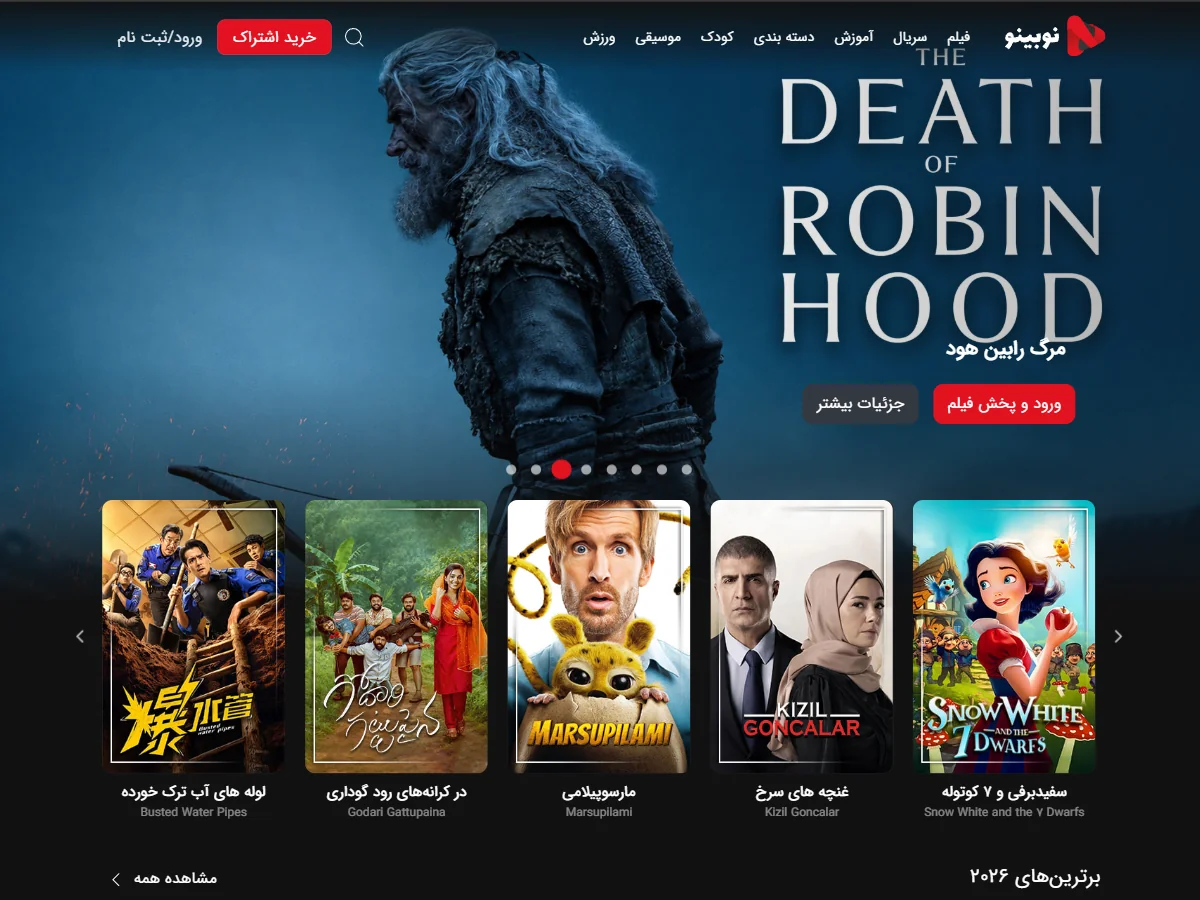The height and width of the screenshot is (900, 1200).
Task: Select the fourth hero slider dot
Action: (586, 469)
